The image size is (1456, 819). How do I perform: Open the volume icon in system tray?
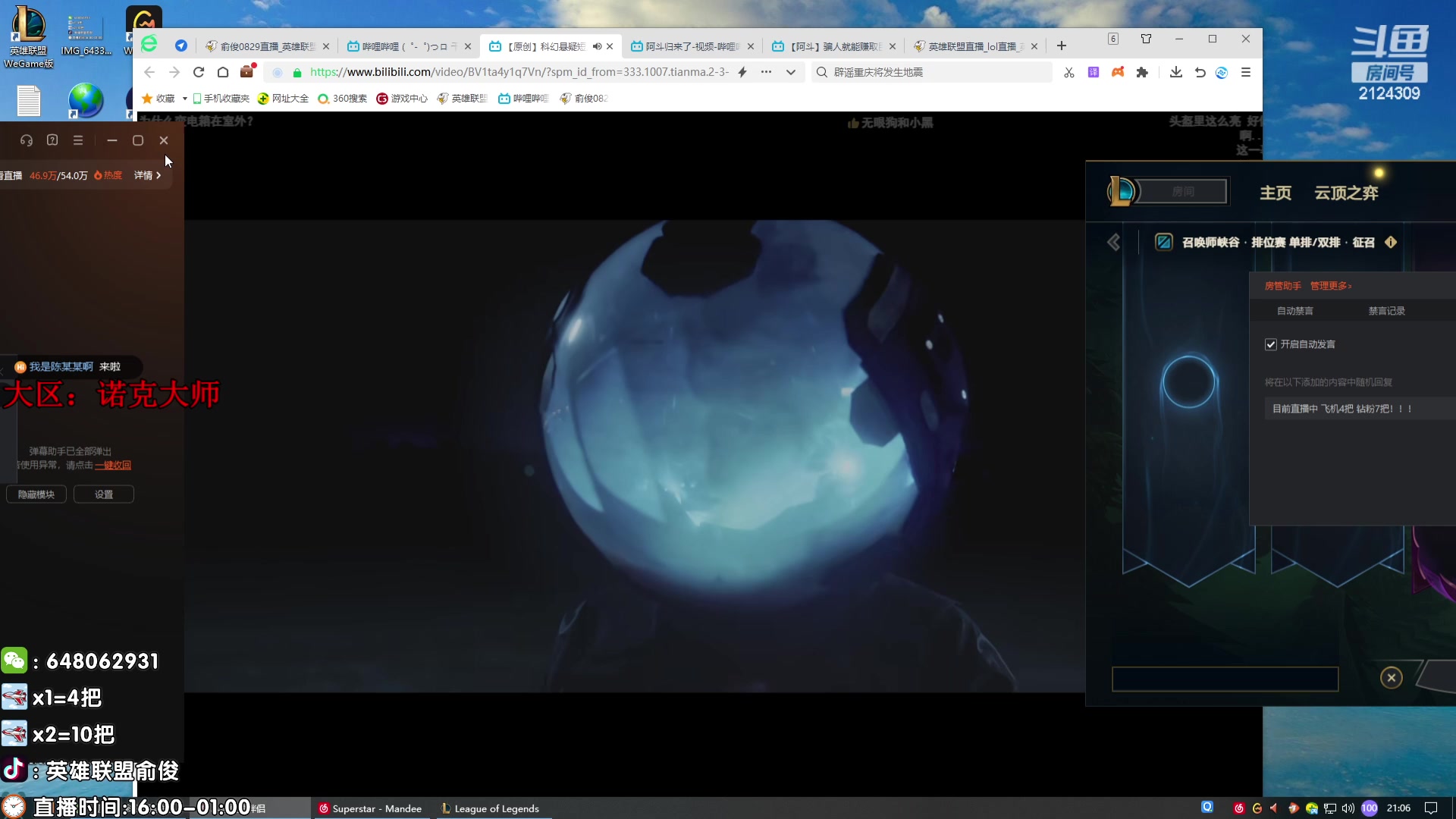tap(1348, 808)
